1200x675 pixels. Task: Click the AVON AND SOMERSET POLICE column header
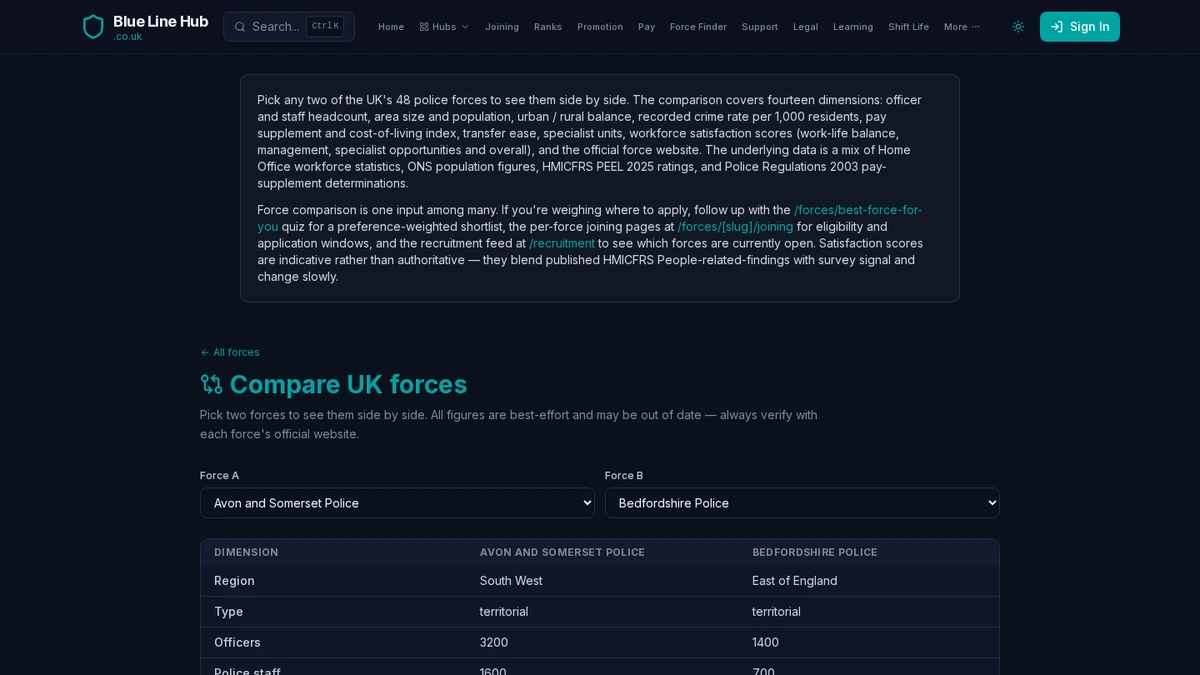tap(562, 552)
